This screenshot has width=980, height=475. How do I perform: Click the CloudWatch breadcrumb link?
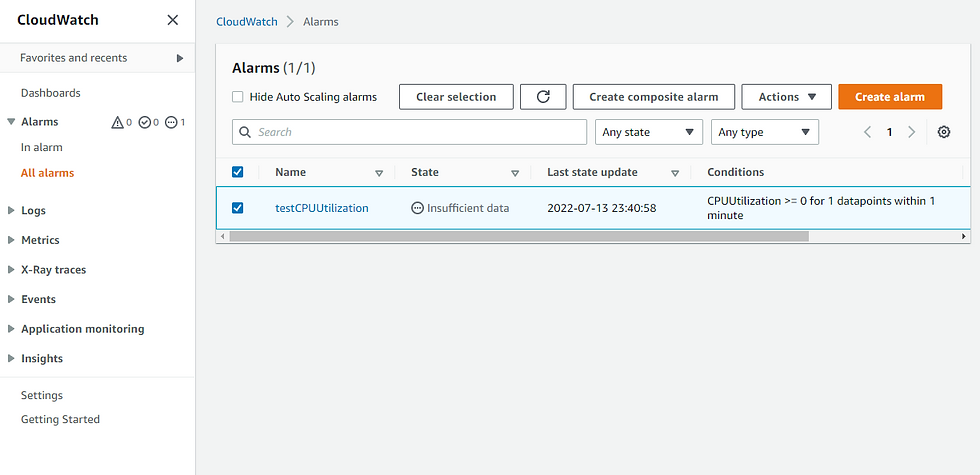pos(247,22)
